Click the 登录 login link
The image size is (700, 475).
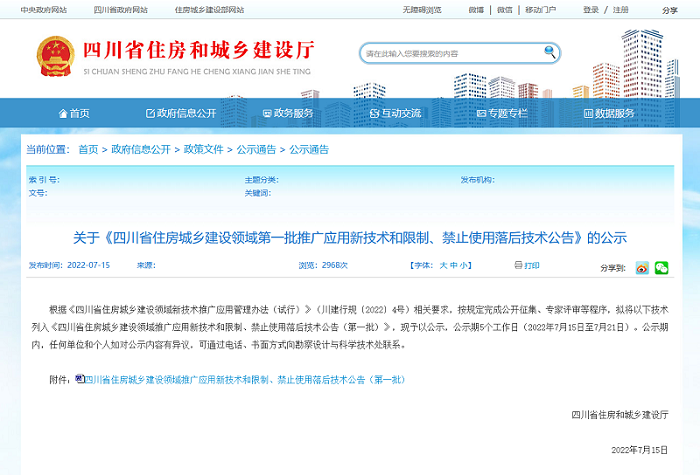point(591,9)
